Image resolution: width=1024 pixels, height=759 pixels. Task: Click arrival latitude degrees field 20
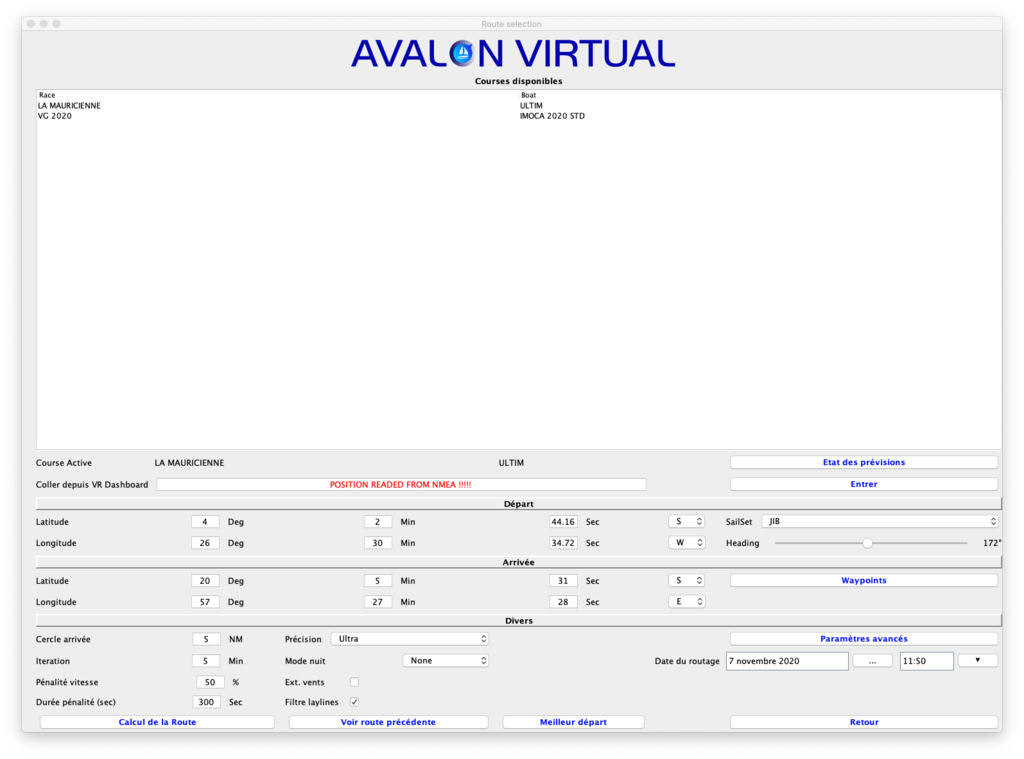click(x=205, y=581)
